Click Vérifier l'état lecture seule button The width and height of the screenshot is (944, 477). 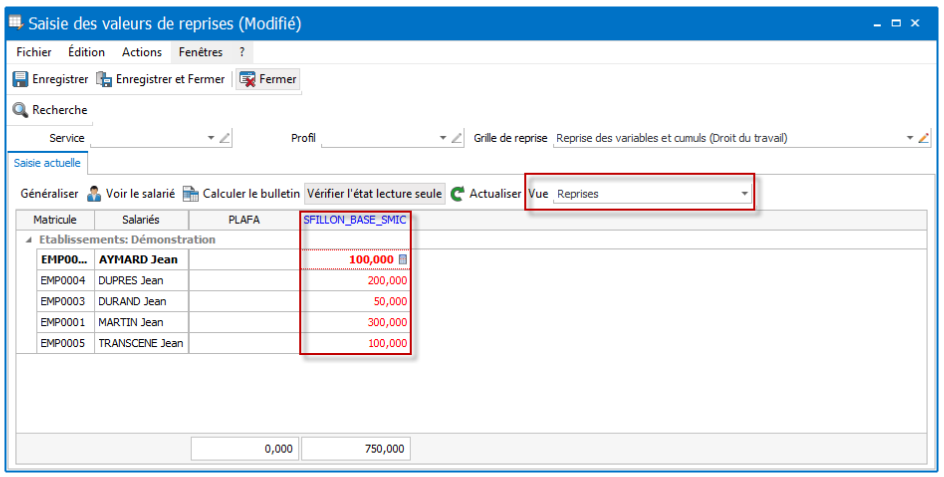374,194
